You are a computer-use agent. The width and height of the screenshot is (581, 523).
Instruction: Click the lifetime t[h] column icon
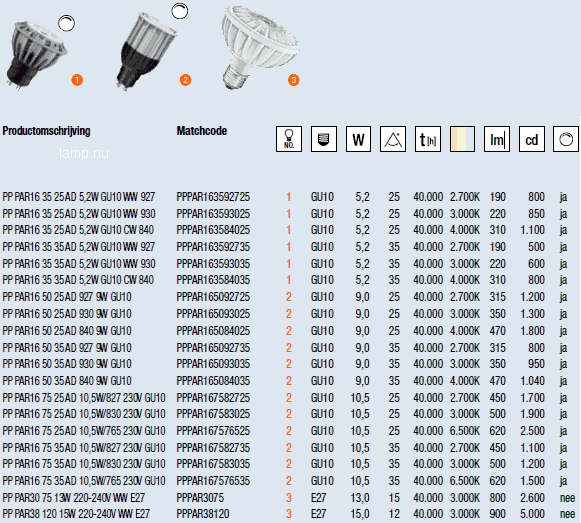pyautogui.click(x=428, y=139)
